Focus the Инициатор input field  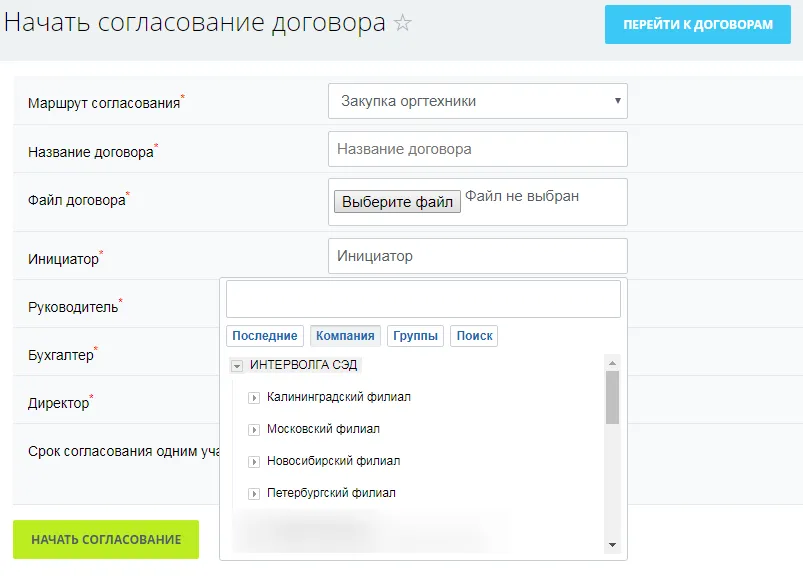pyautogui.click(x=478, y=255)
